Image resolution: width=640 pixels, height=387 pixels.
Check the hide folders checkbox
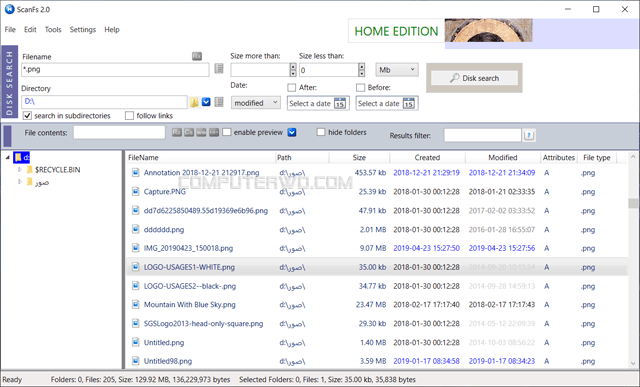321,132
